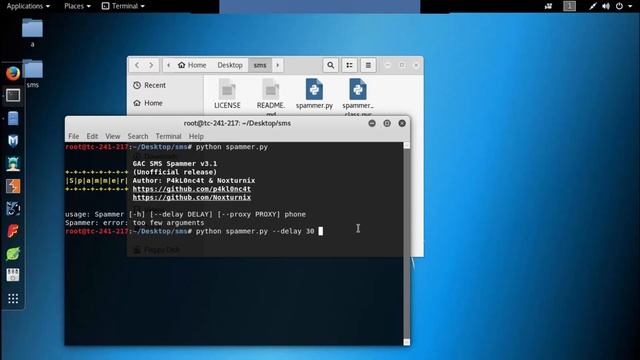Open the file manager hamburger menu
640x360 pixels.
click(368, 65)
